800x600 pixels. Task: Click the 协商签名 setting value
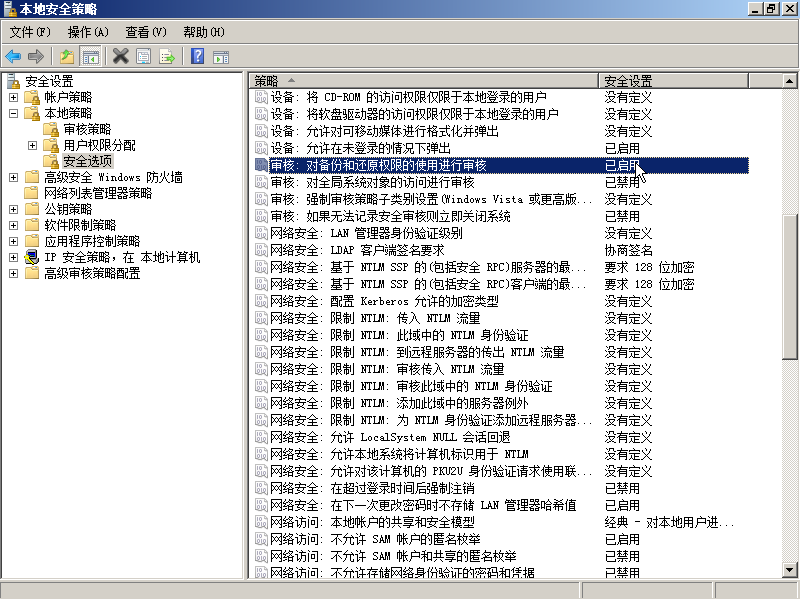629,250
